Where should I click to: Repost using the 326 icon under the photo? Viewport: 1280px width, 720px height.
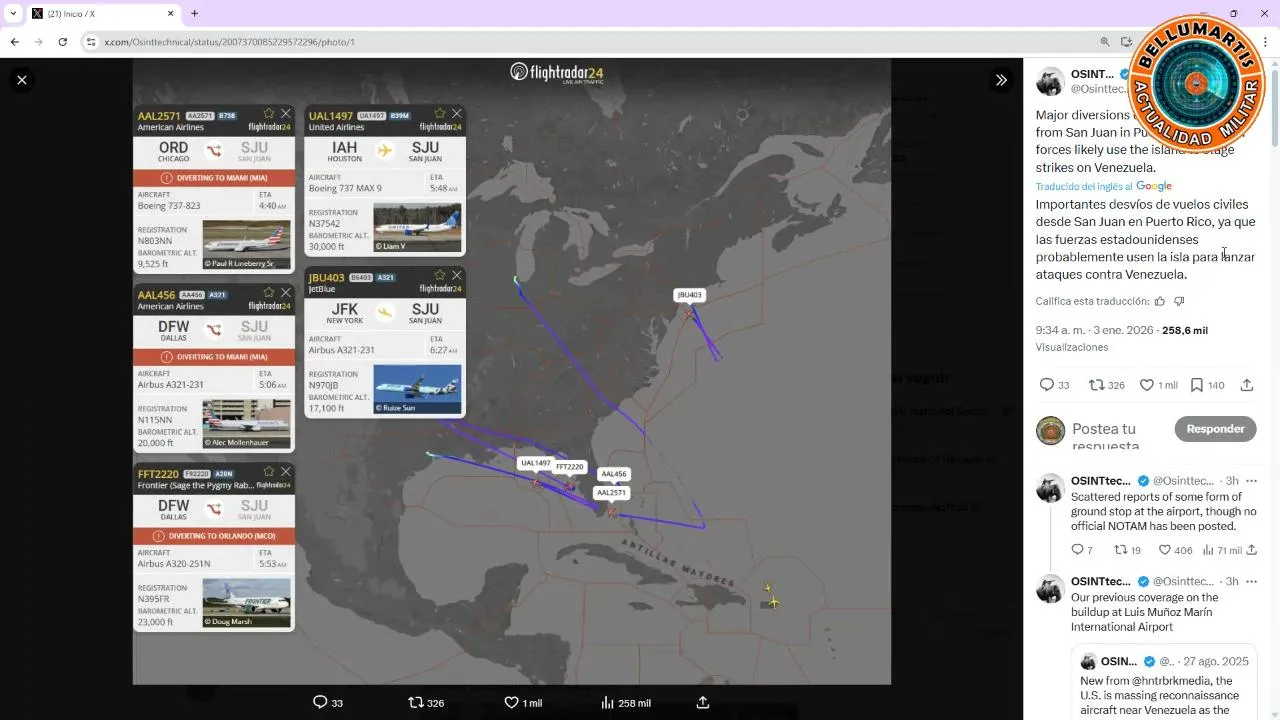point(426,702)
